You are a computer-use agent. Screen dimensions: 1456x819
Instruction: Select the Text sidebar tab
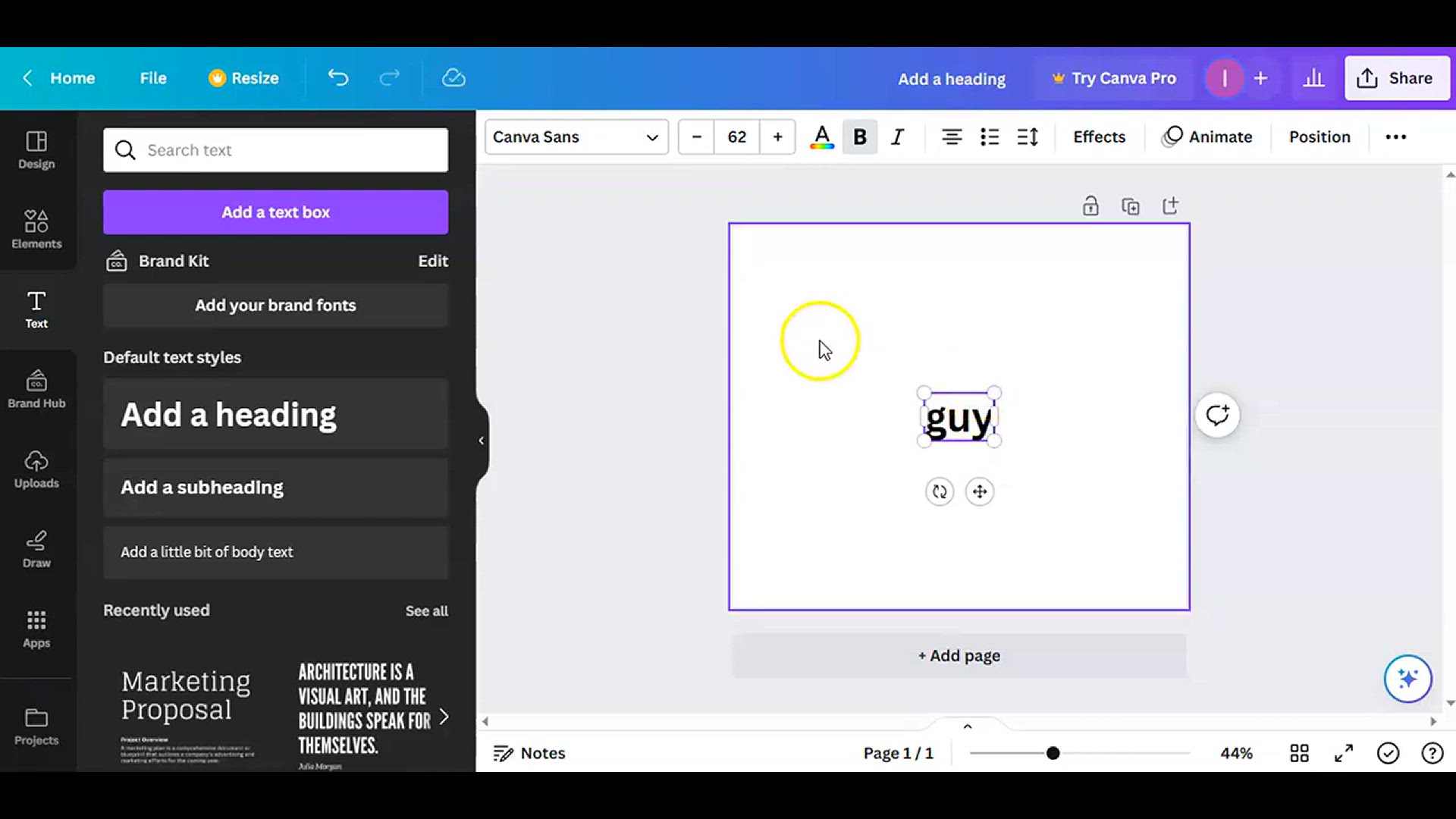pyautogui.click(x=36, y=309)
